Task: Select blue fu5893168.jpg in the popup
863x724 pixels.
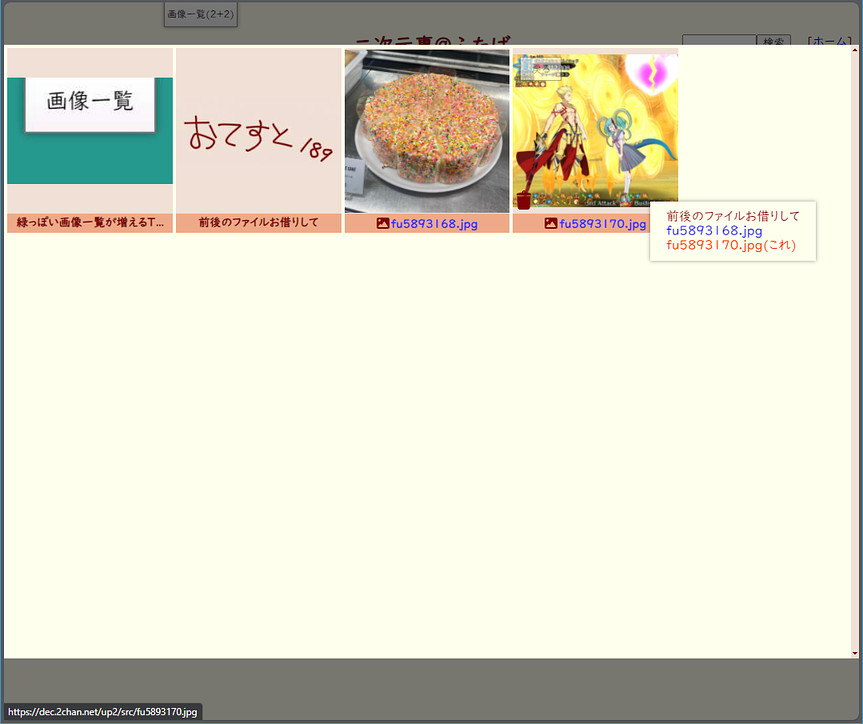Action: click(x=714, y=231)
